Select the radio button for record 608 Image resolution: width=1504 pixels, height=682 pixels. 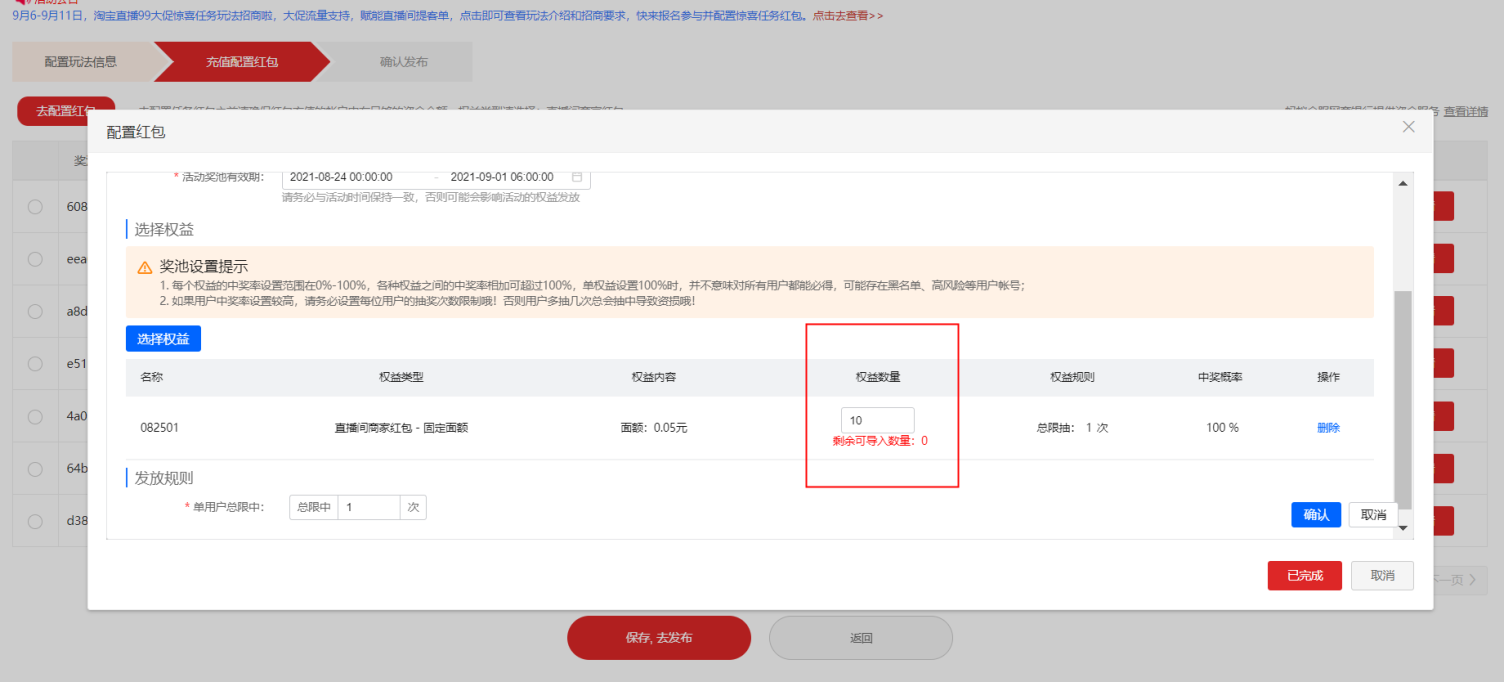[x=36, y=206]
